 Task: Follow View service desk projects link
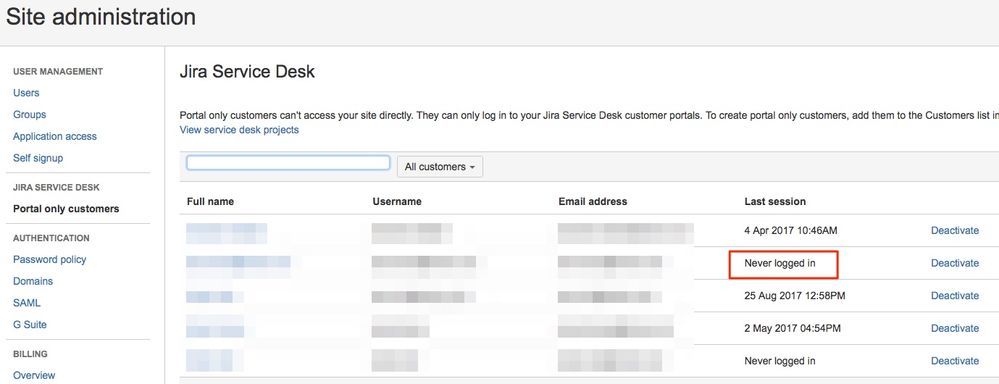239,130
